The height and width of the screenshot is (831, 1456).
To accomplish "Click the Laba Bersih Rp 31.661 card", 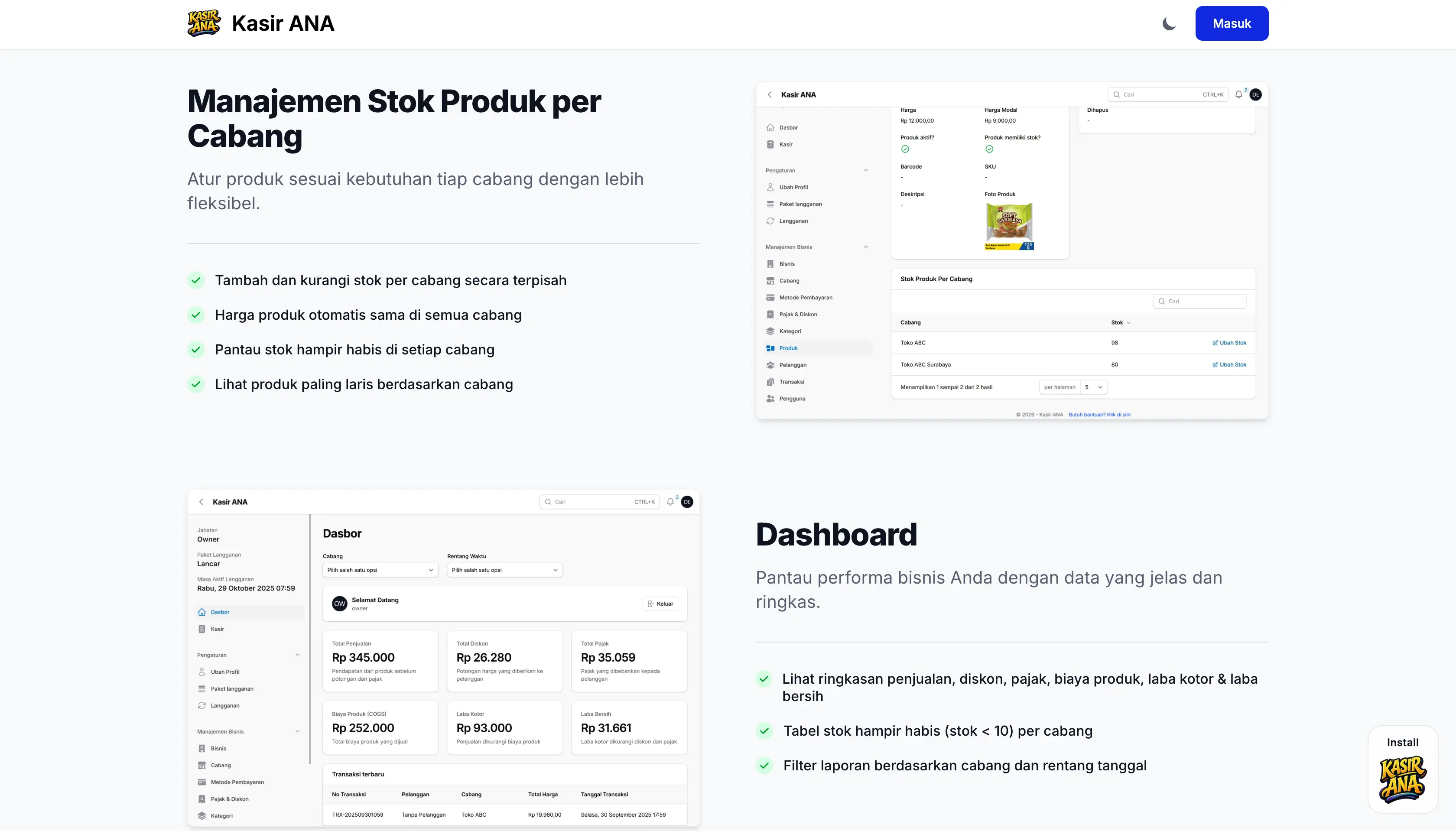I will click(629, 728).
